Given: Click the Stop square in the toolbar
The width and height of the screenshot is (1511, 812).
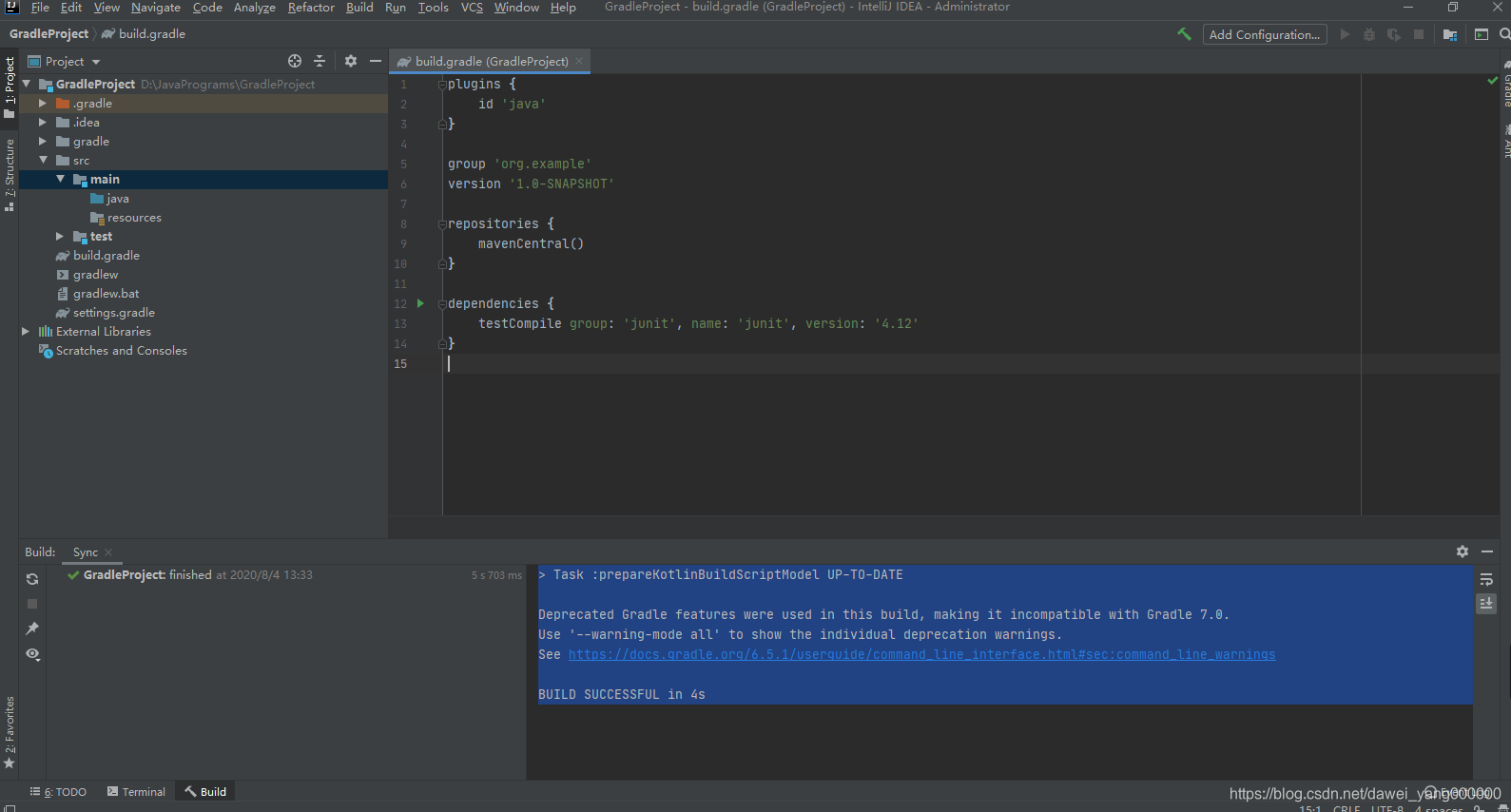Looking at the screenshot, I should (1419, 34).
